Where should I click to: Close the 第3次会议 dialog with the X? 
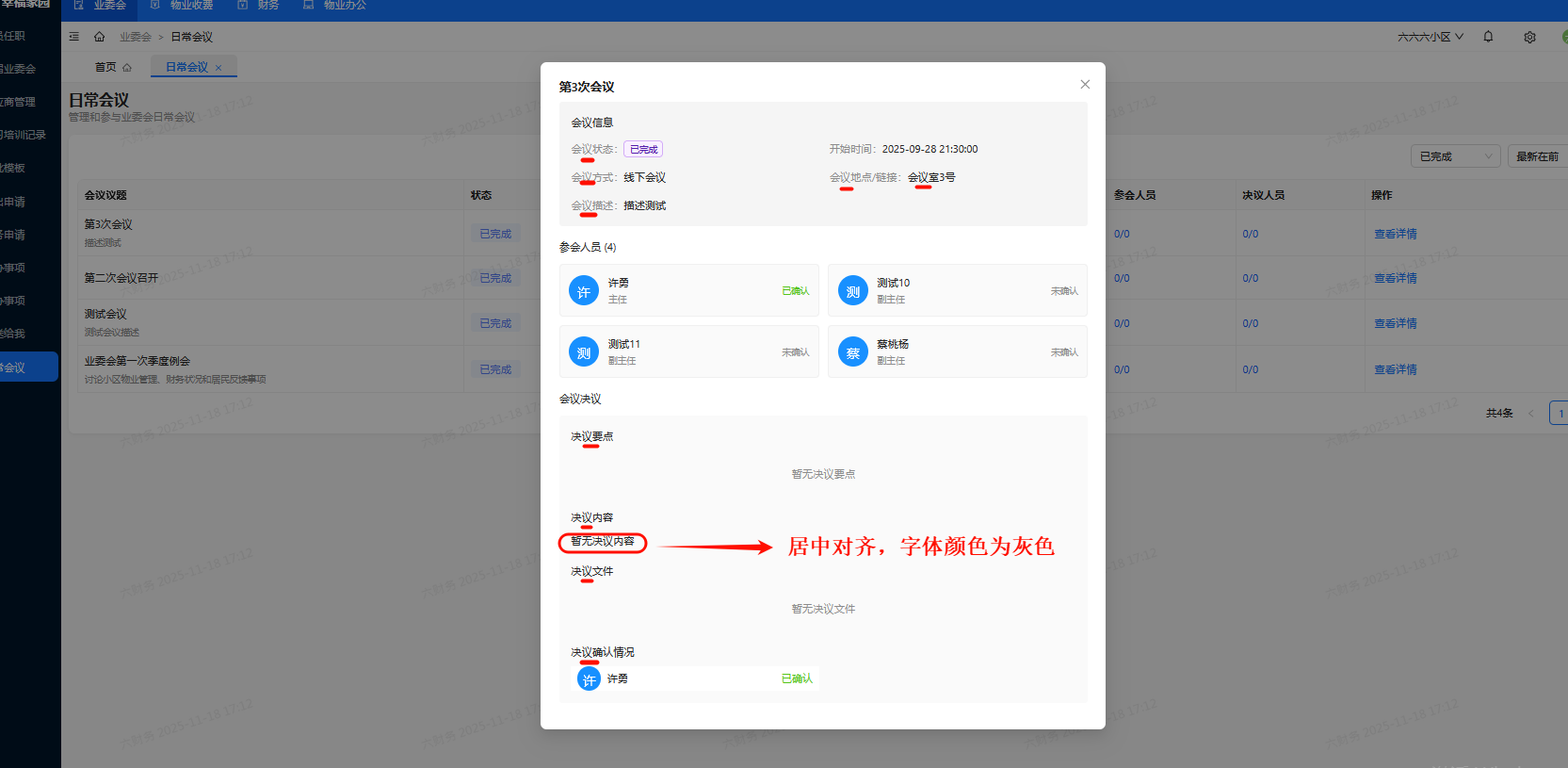(x=1085, y=85)
